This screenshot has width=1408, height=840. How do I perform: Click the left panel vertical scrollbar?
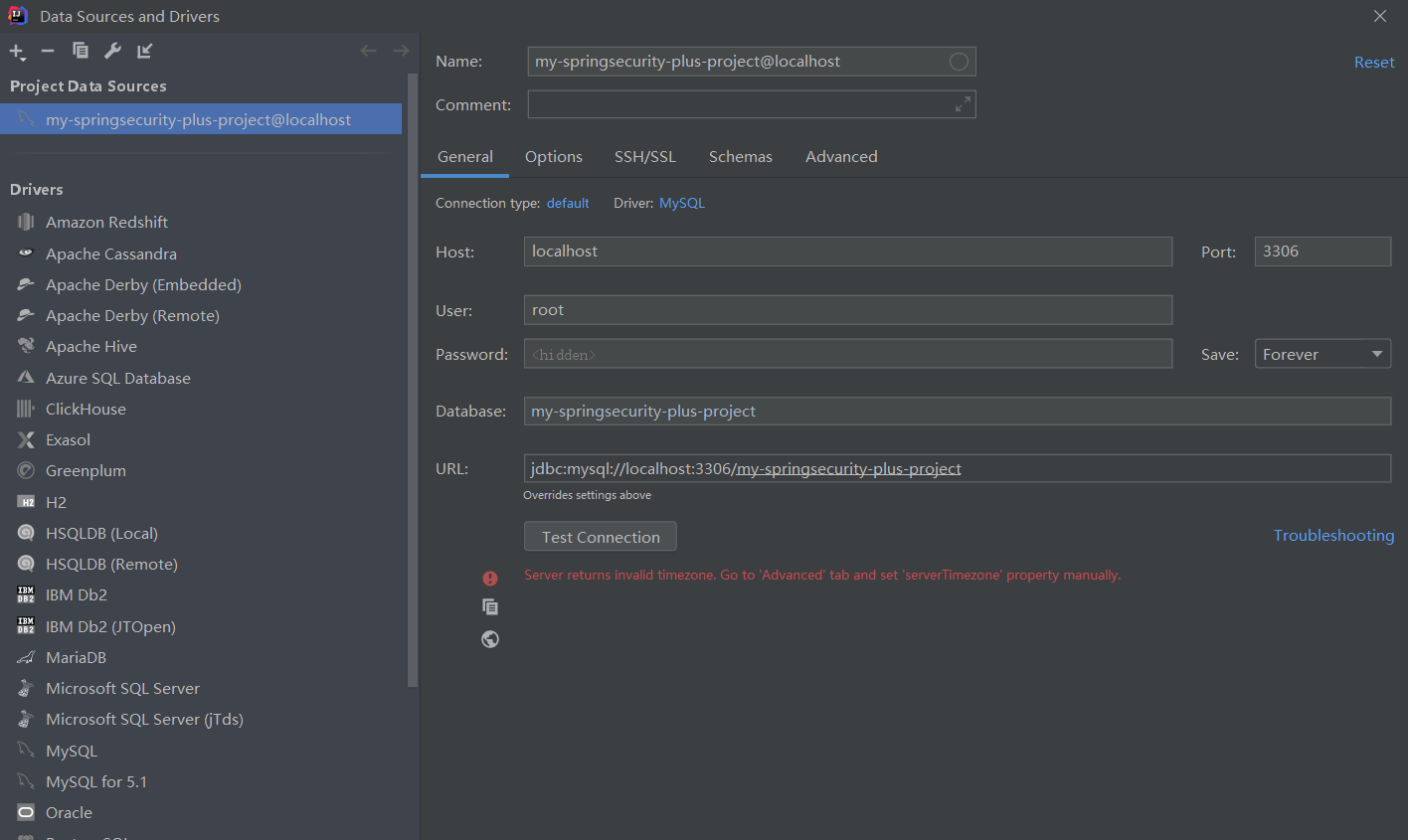point(413,379)
